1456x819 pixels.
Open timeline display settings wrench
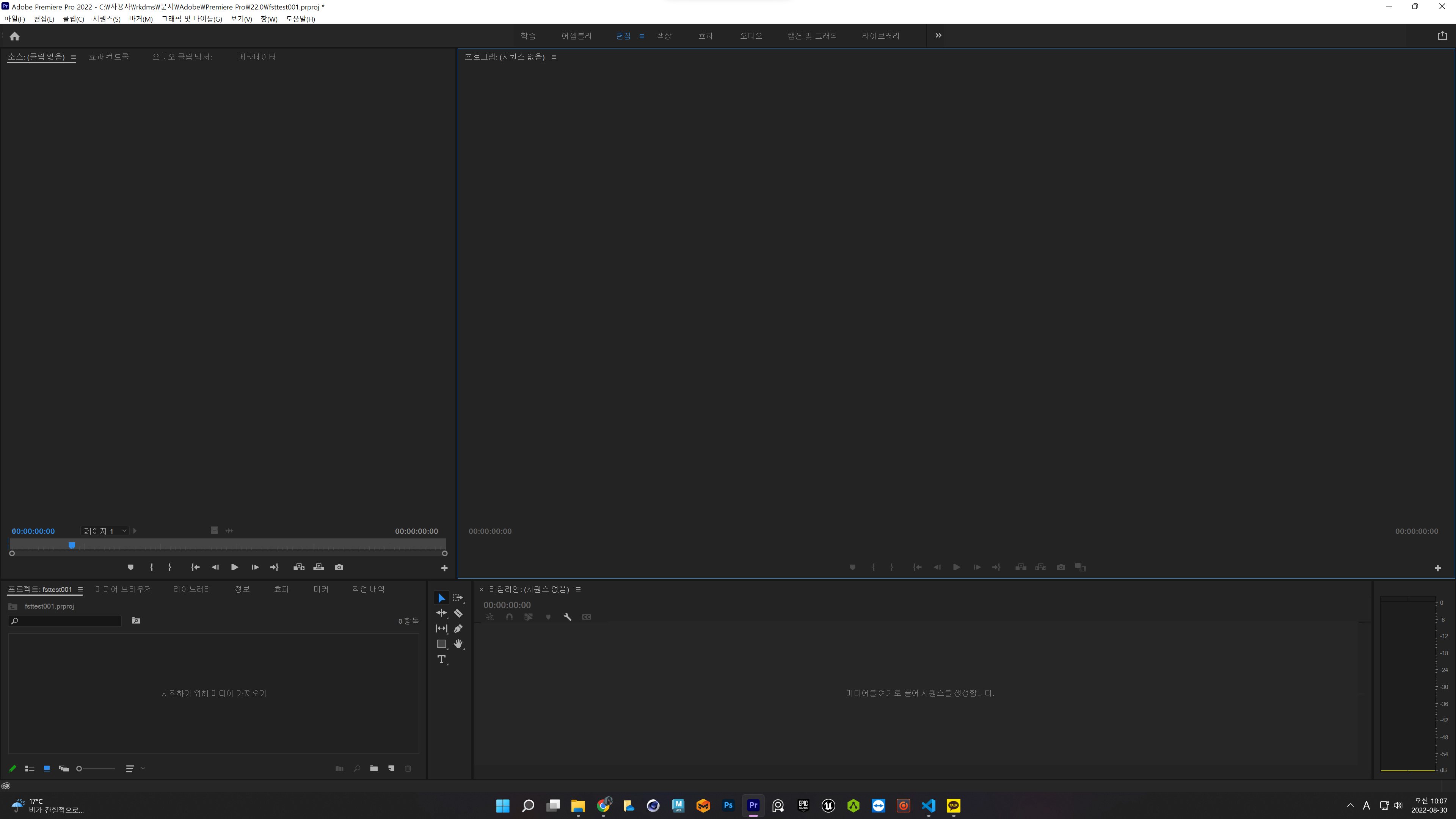[568, 617]
